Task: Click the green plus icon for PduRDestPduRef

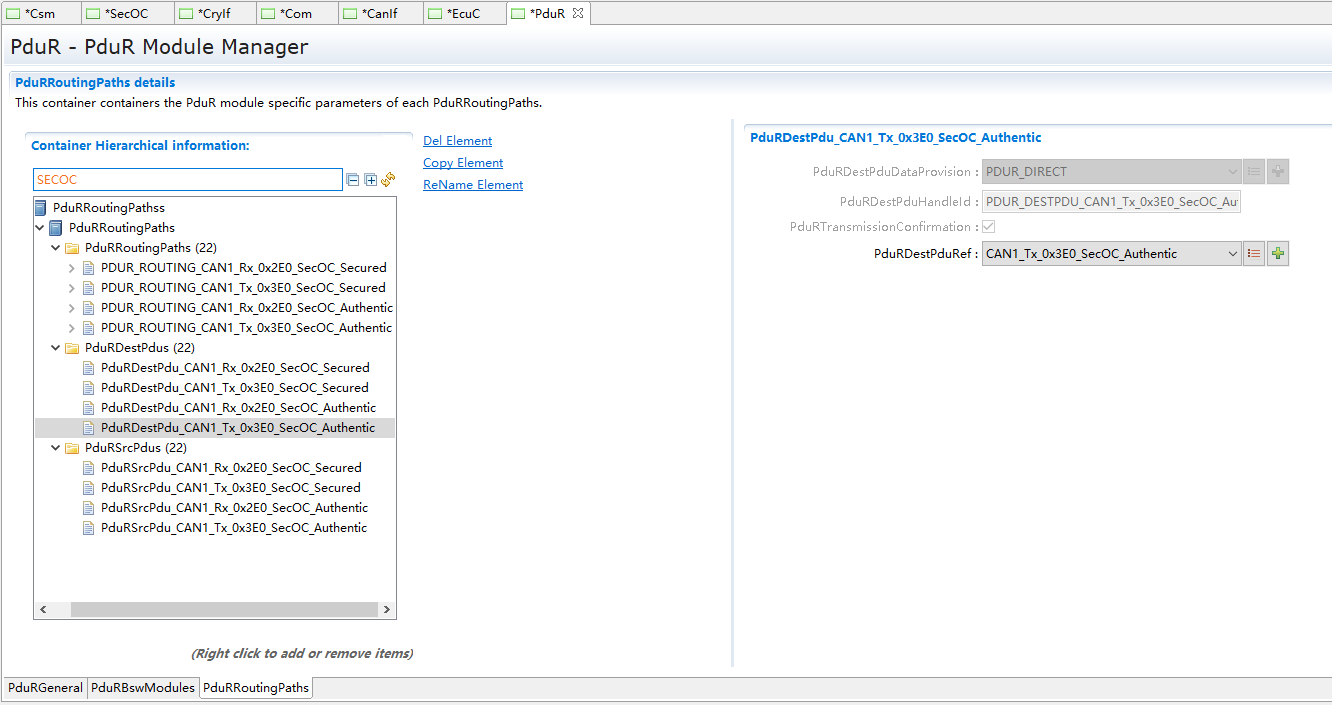Action: pyautogui.click(x=1278, y=254)
